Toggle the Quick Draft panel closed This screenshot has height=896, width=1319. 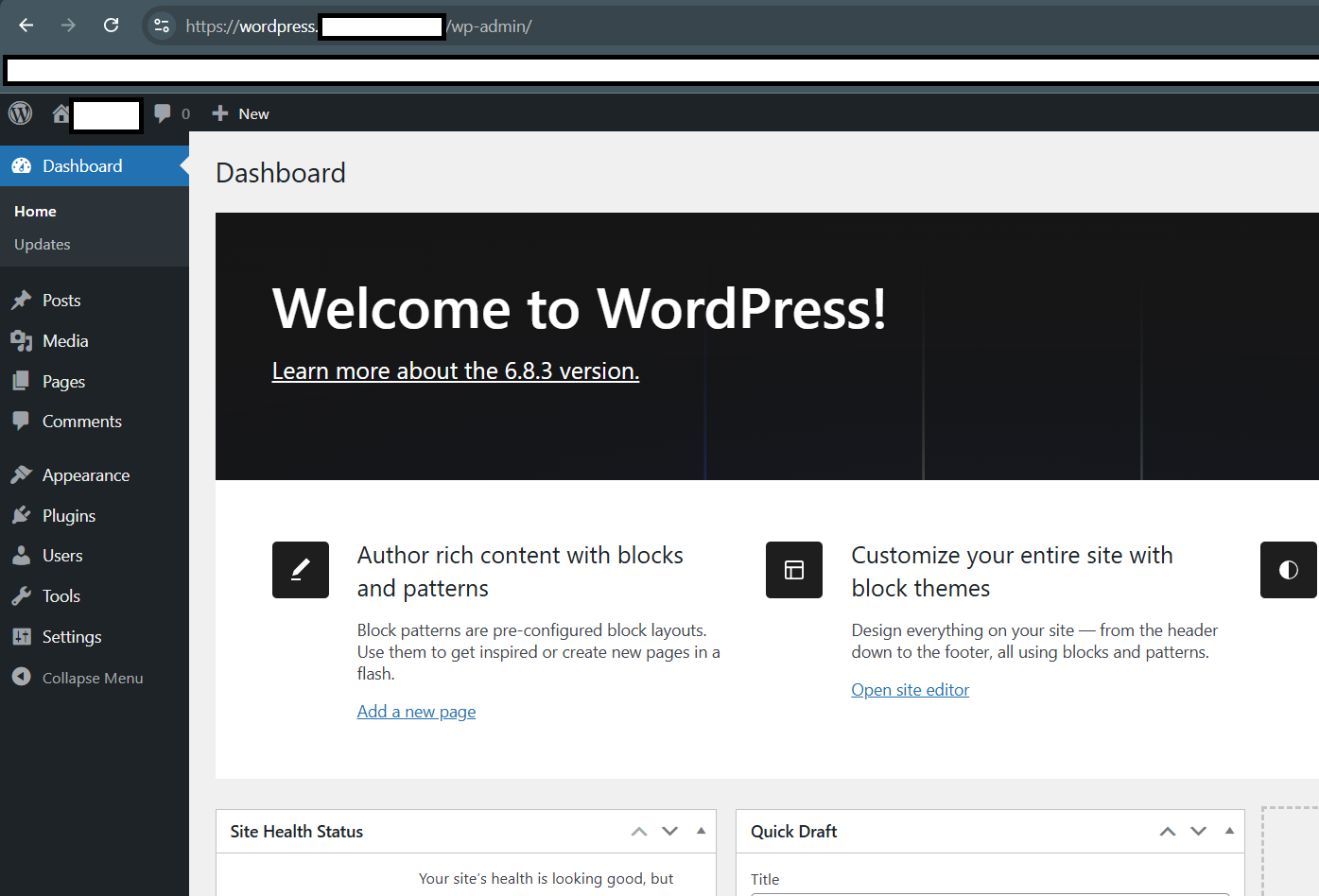pyautogui.click(x=1229, y=831)
